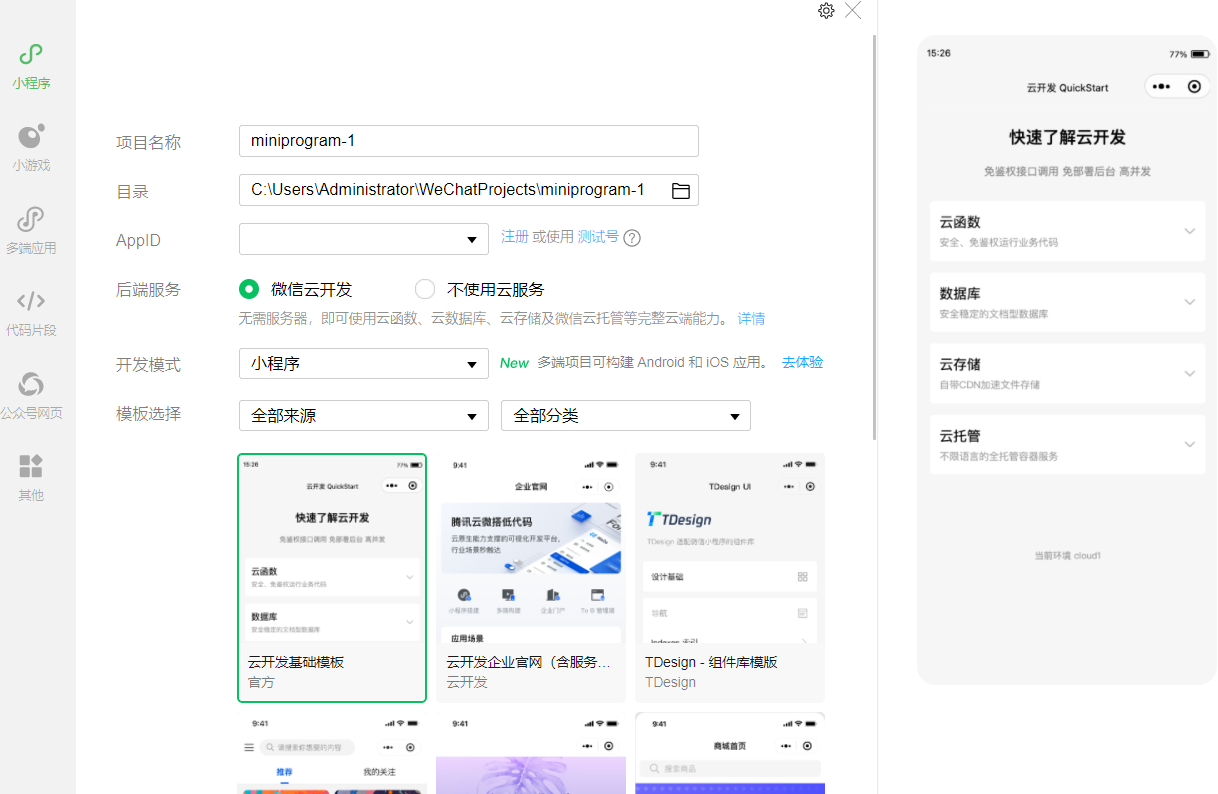Open the 代码片段 sidebar section
The width and height of the screenshot is (1218, 794).
click(31, 313)
